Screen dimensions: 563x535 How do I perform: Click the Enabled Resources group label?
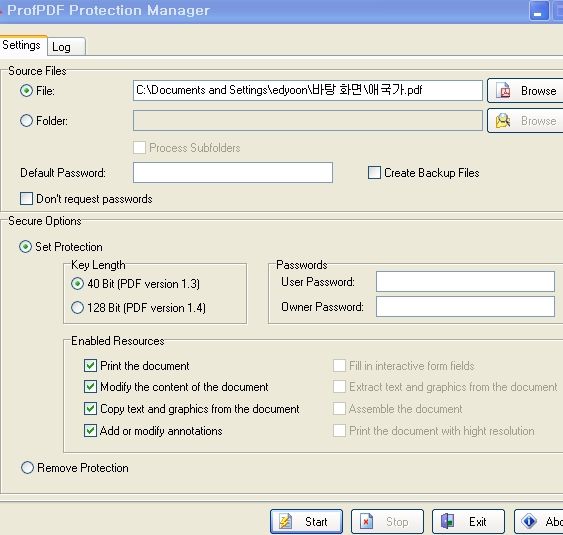pos(118,341)
